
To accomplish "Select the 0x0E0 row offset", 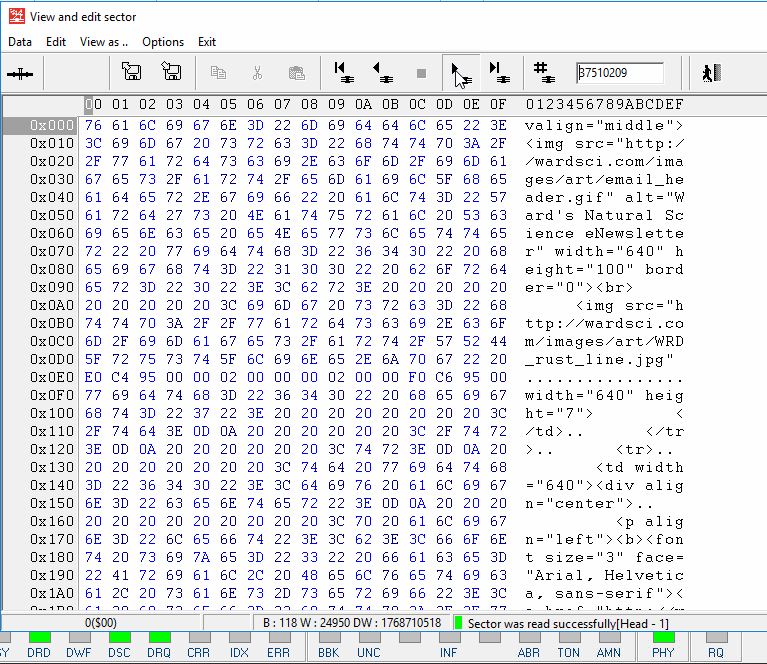I will click(x=52, y=377).
